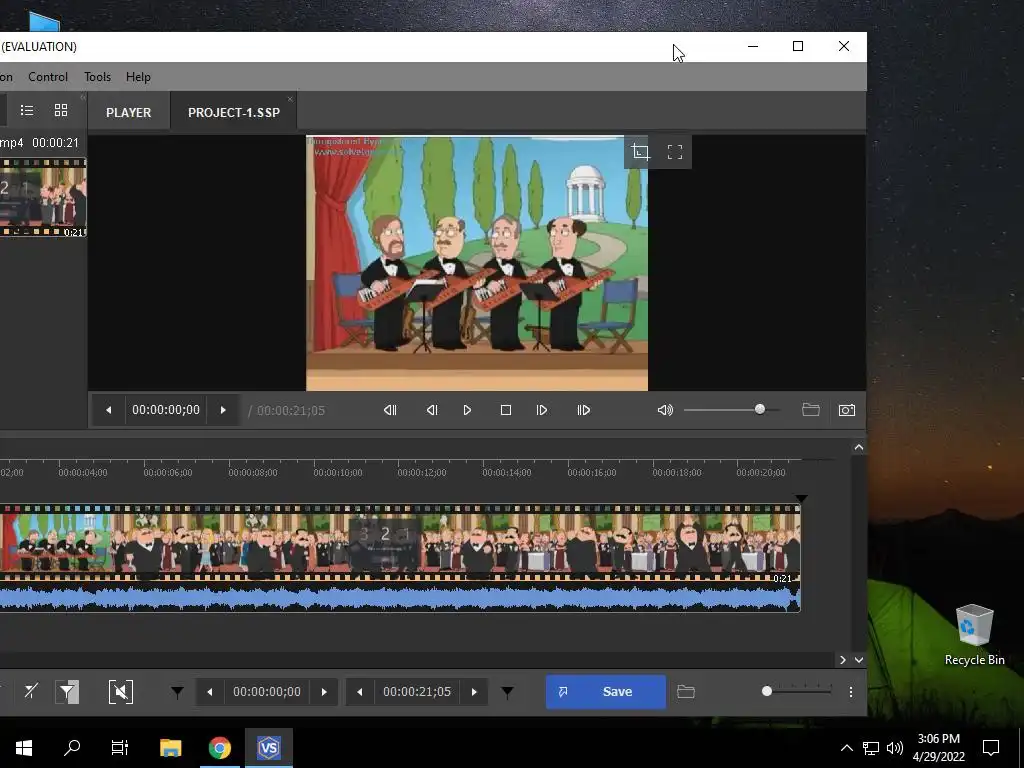This screenshot has height=768, width=1024.
Task: Open the Control menu
Action: tap(48, 76)
